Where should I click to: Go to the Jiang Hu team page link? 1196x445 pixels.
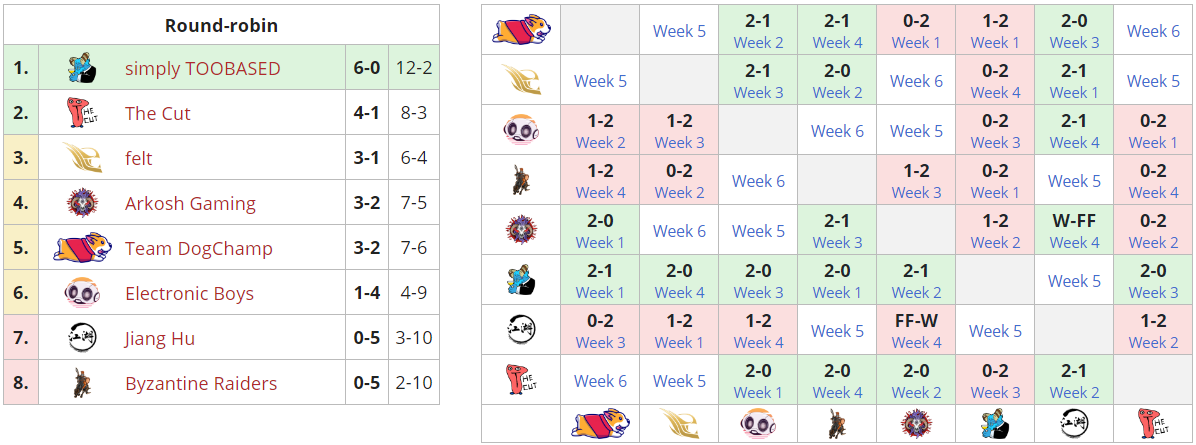coord(159,339)
